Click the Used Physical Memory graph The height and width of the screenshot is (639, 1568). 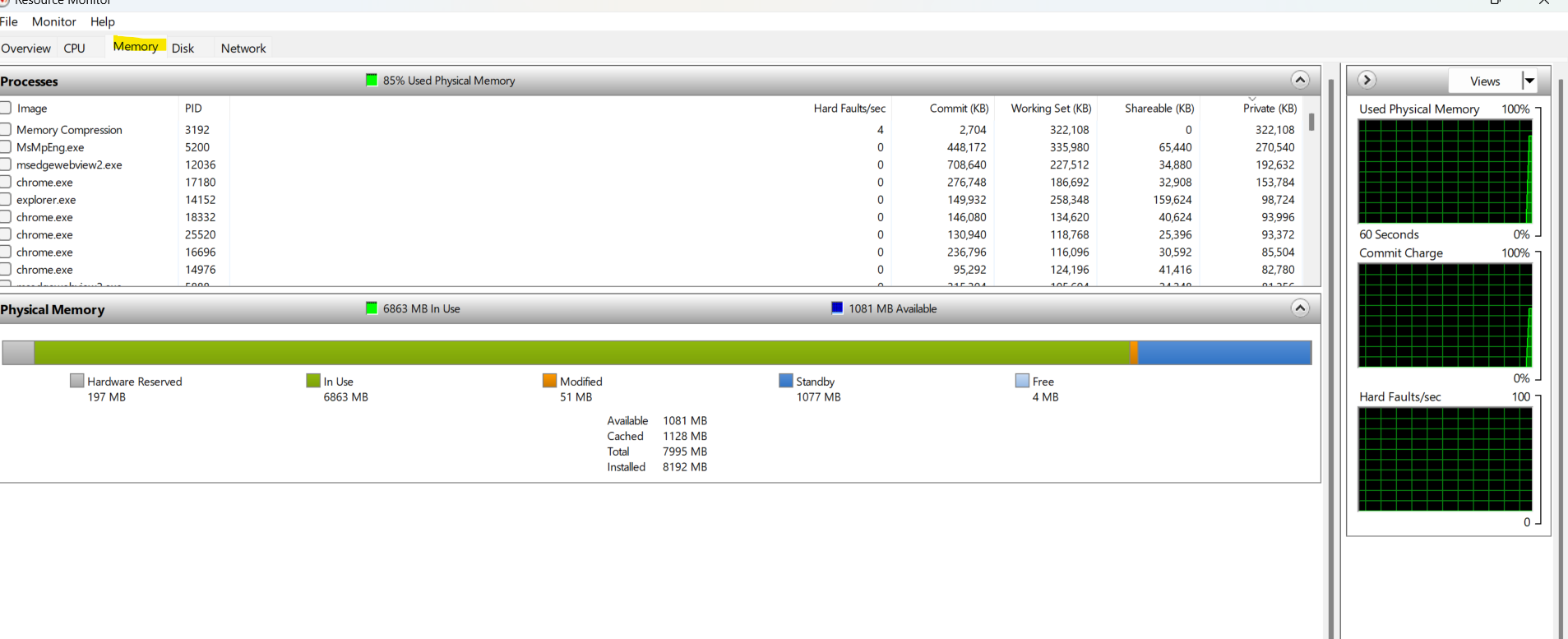coord(1445,171)
